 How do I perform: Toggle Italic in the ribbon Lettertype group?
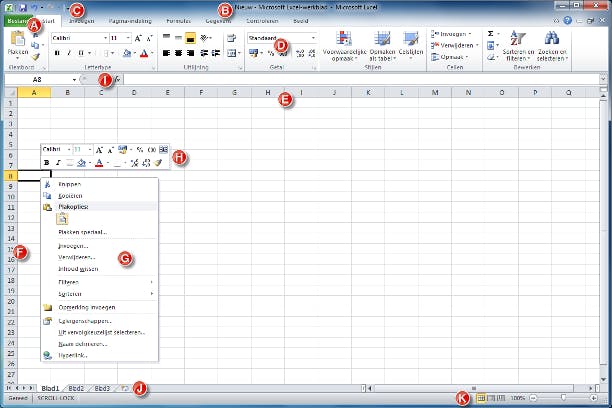69,53
